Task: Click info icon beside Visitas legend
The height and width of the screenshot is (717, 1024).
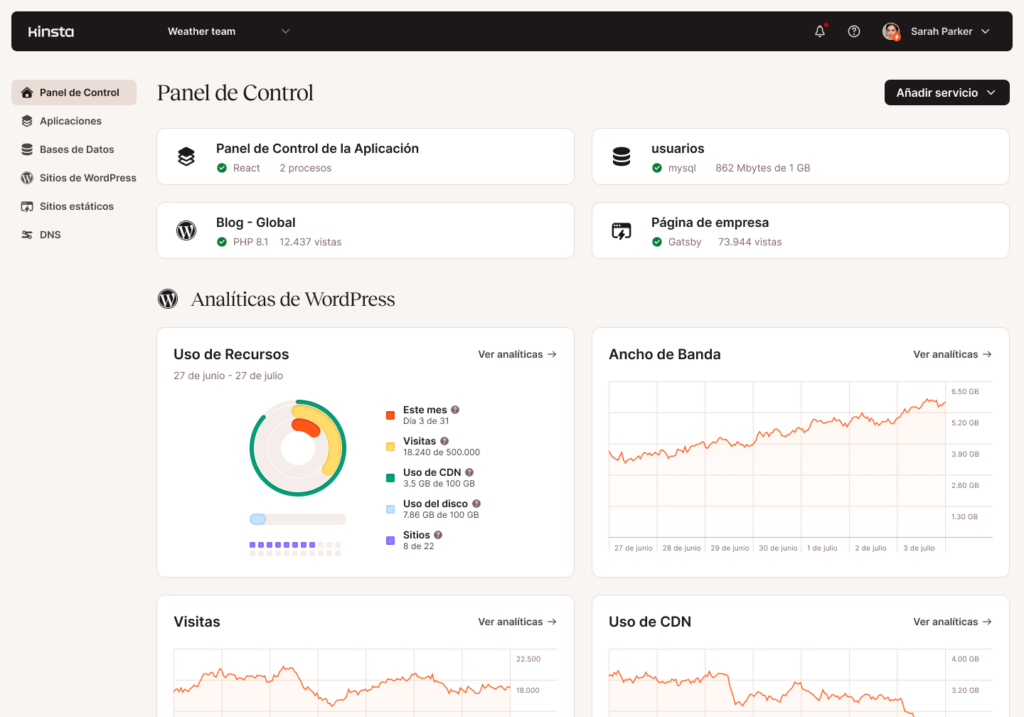Action: tap(444, 441)
